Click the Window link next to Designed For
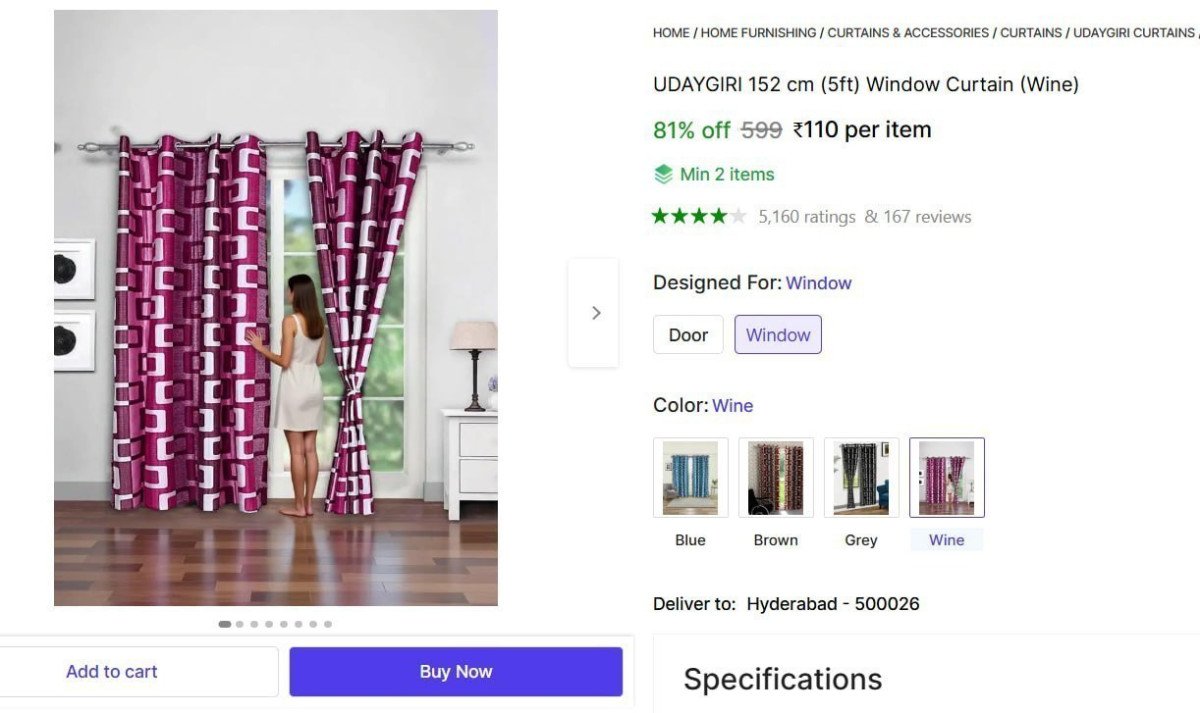Viewport: 1200px width, 713px height. point(819,283)
